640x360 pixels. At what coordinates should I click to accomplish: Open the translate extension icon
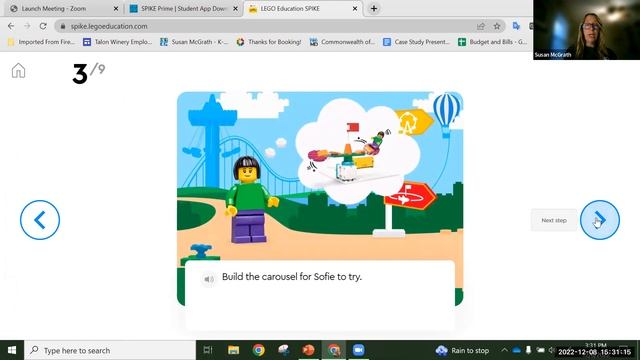[x=516, y=26]
